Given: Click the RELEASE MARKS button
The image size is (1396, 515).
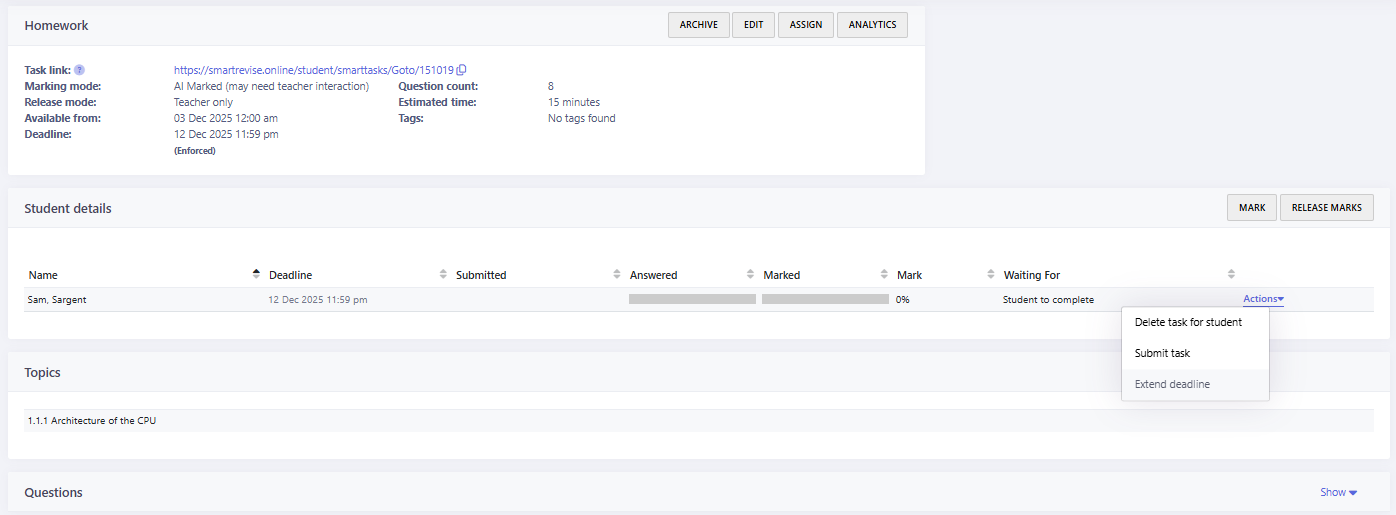Looking at the screenshot, I should pos(1327,207).
